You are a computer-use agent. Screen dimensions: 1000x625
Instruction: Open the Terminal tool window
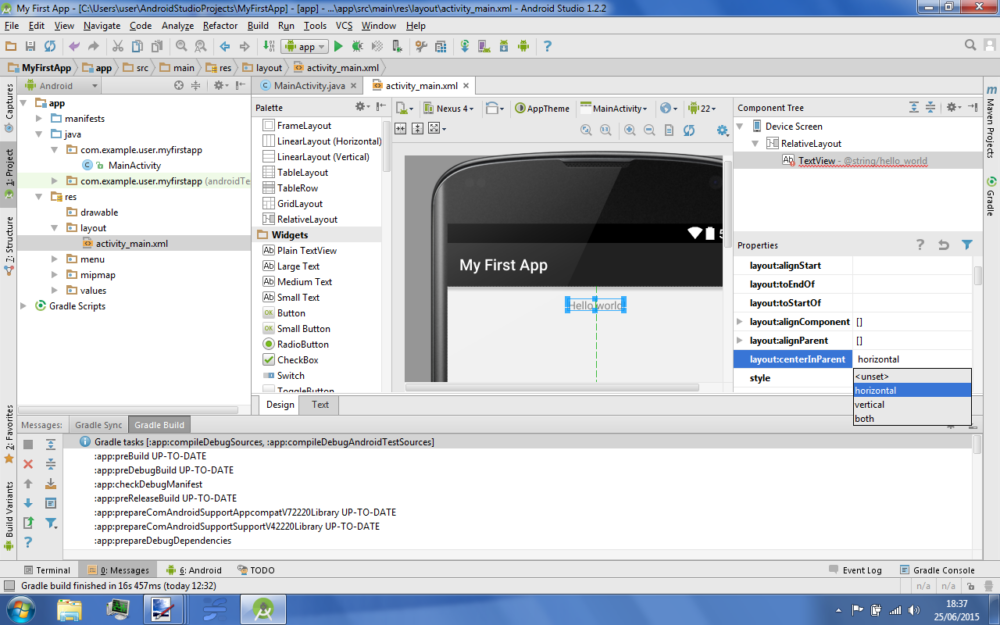[48, 569]
